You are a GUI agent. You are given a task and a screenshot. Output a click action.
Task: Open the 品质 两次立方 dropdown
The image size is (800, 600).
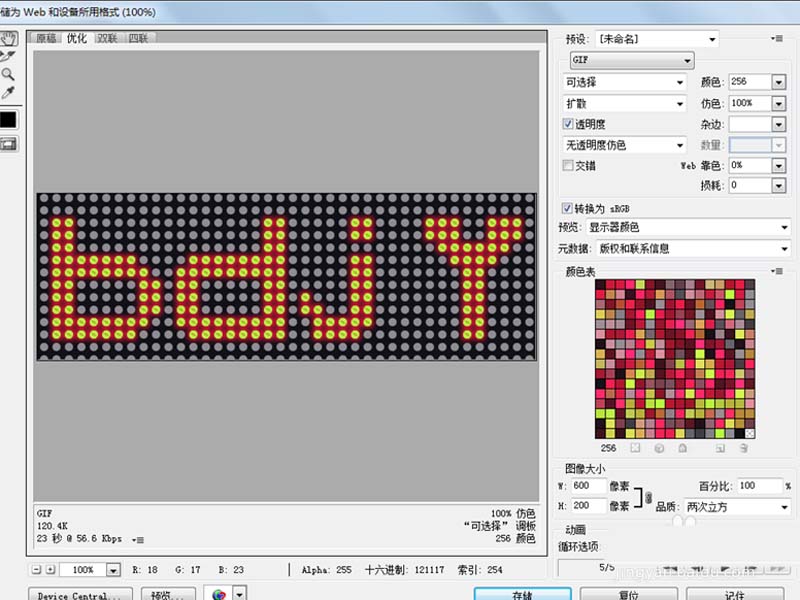pyautogui.click(x=737, y=507)
